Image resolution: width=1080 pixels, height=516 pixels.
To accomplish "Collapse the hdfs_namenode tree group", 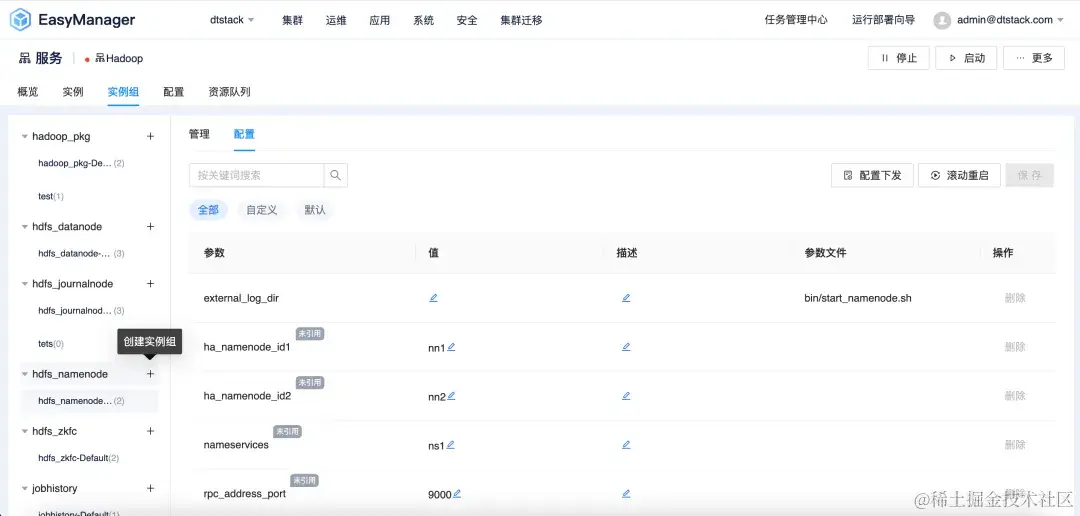I will [x=25, y=374].
